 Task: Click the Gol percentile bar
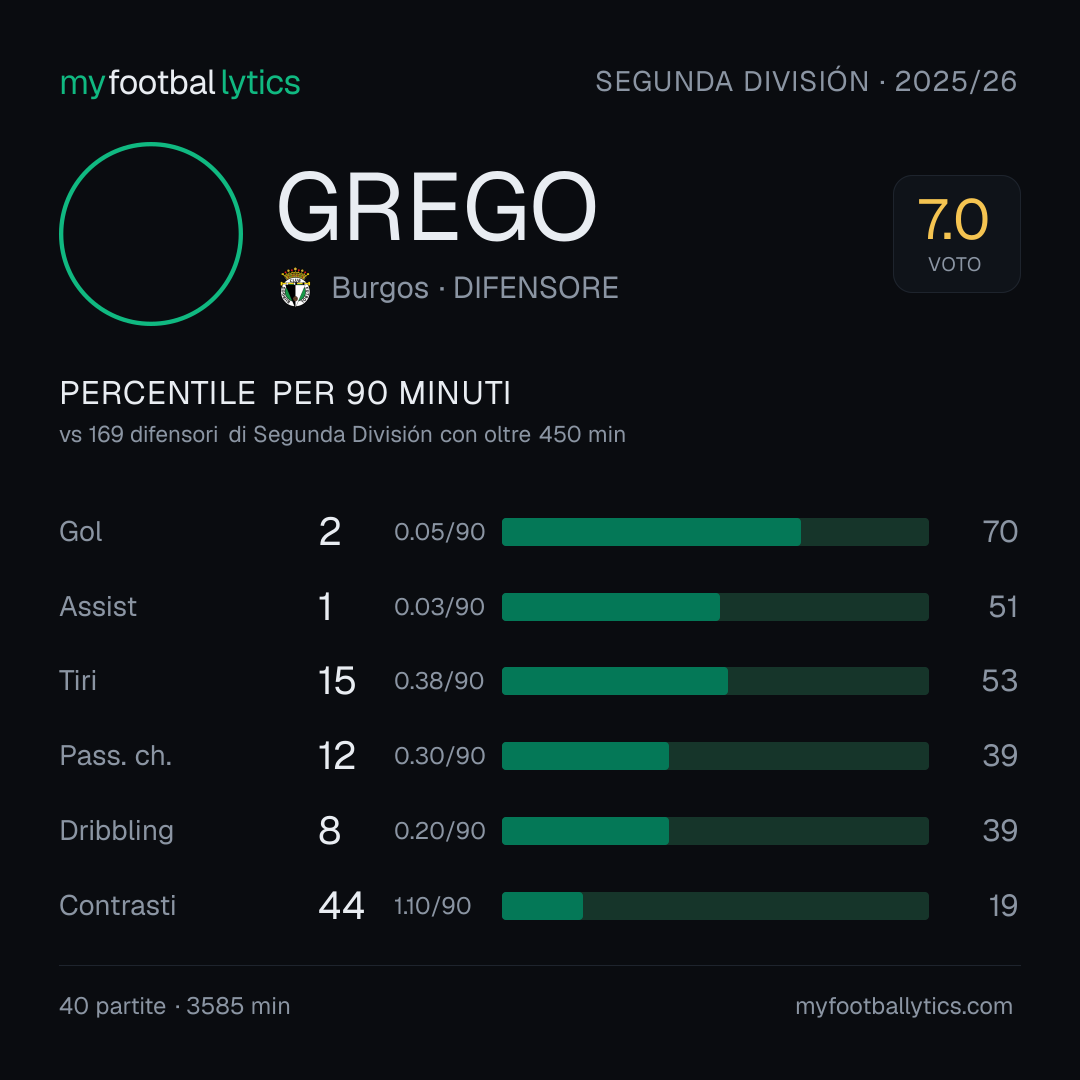[x=715, y=532]
